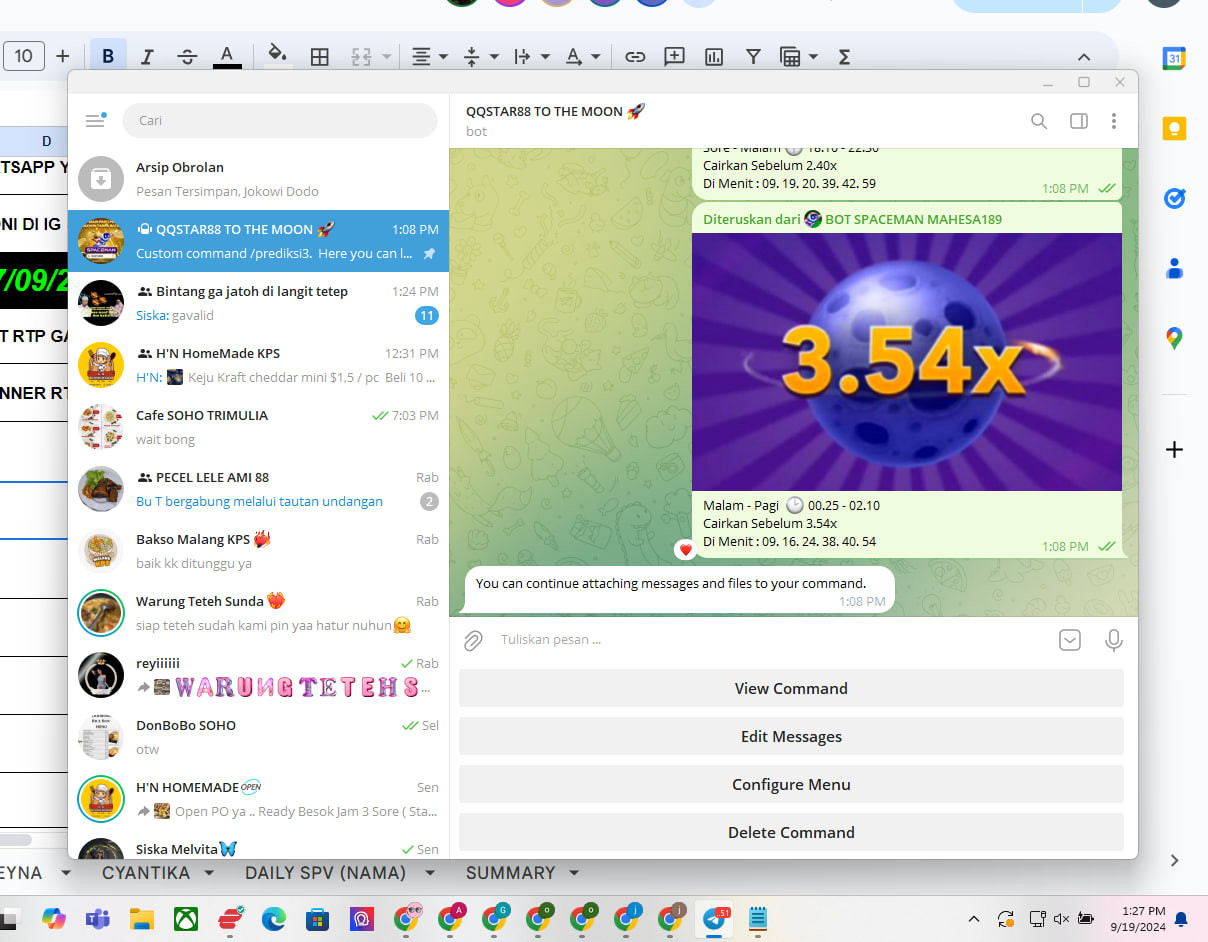
Task: Click the Tuliskan pesan message input
Action: (770, 640)
